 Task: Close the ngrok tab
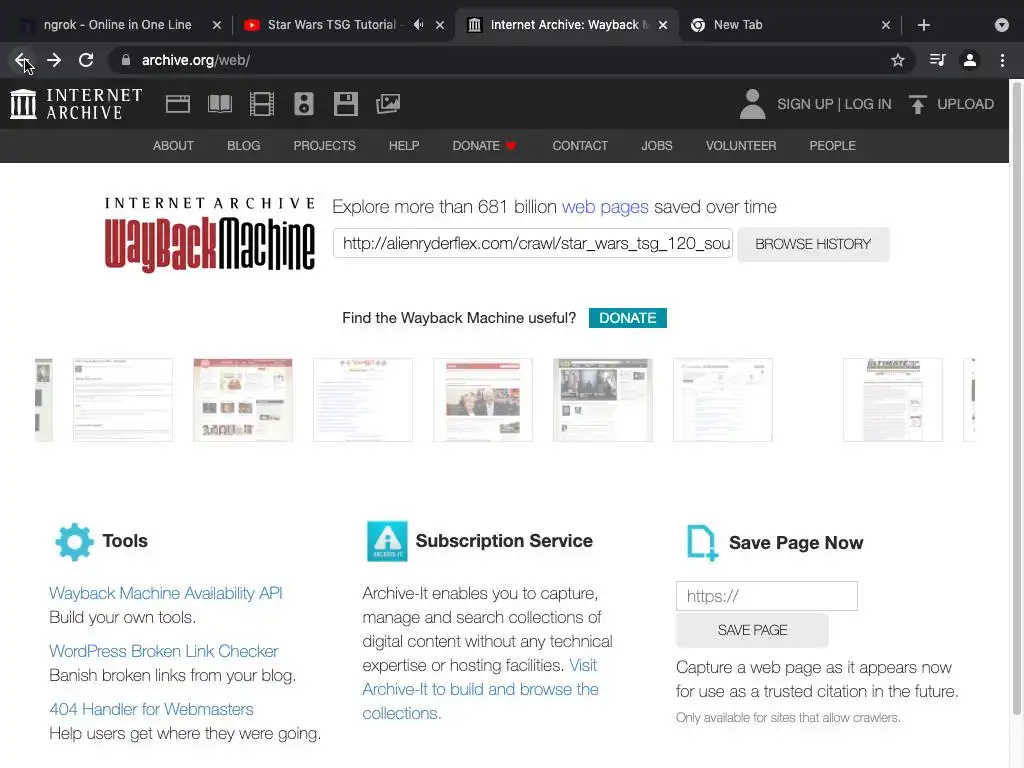[x=217, y=25]
